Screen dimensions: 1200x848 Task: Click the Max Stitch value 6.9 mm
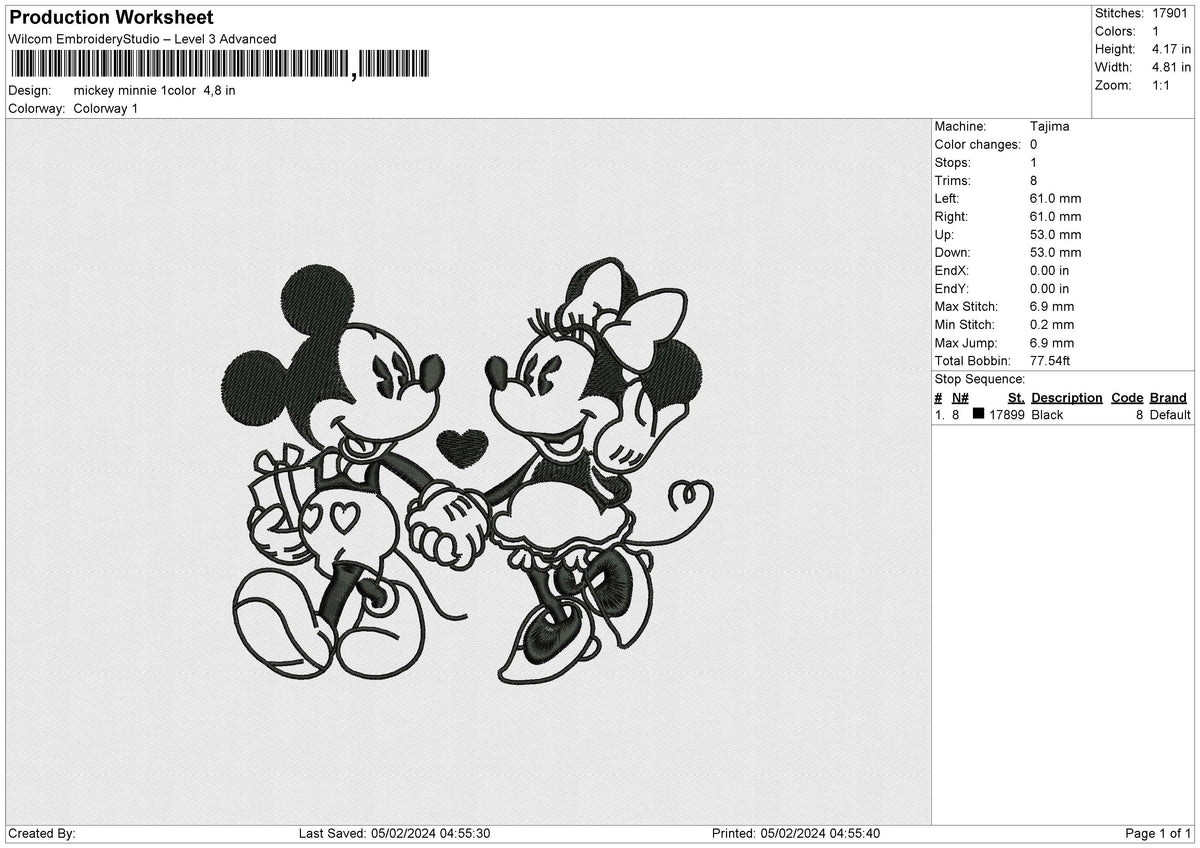1052,306
